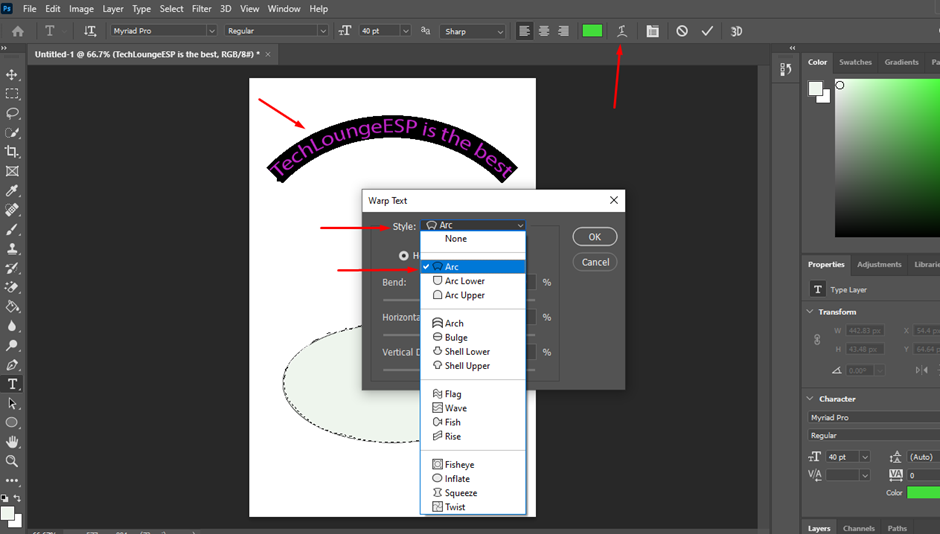940x534 pixels.
Task: Select the Ellipse shape tool
Action: (x=12, y=423)
